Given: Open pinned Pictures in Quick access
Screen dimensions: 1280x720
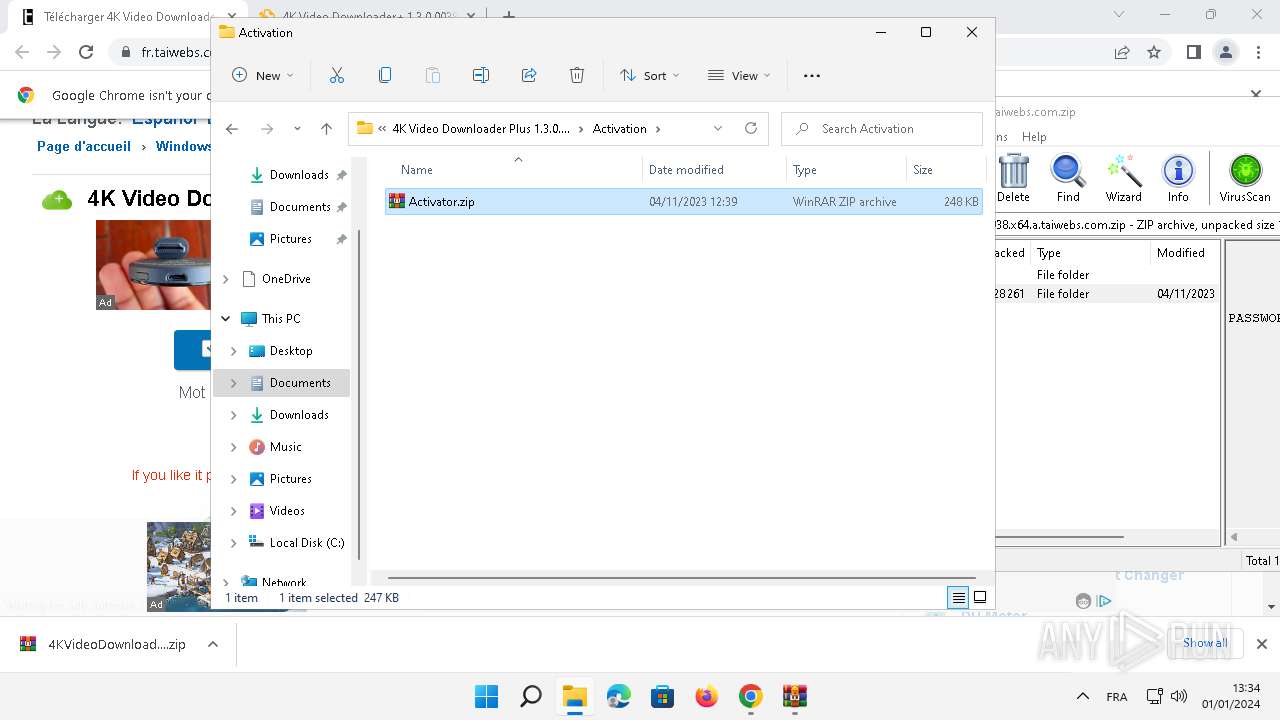Looking at the screenshot, I should click(x=290, y=239).
